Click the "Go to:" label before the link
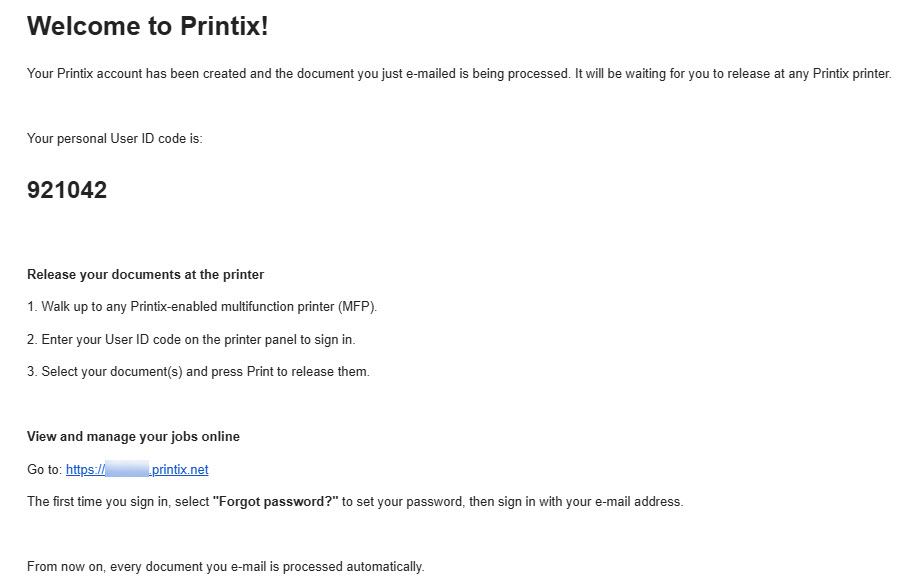 tap(44, 470)
